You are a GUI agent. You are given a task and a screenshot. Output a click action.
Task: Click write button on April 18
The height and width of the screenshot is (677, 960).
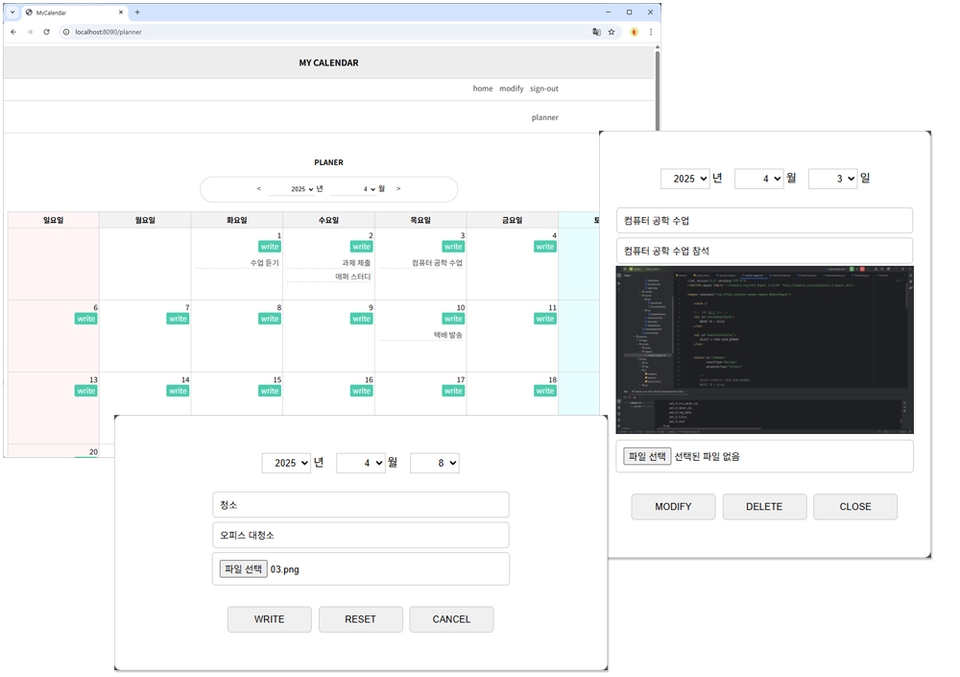545,391
